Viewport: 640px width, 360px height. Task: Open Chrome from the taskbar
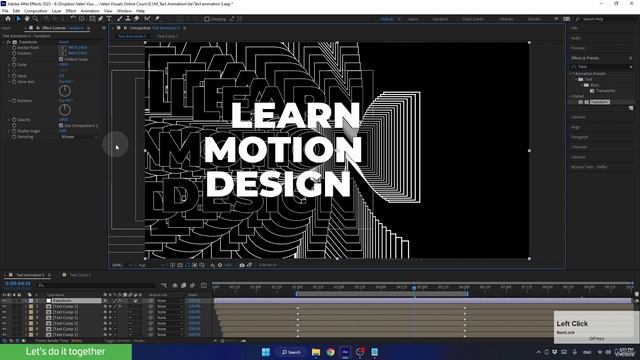tap(331, 352)
